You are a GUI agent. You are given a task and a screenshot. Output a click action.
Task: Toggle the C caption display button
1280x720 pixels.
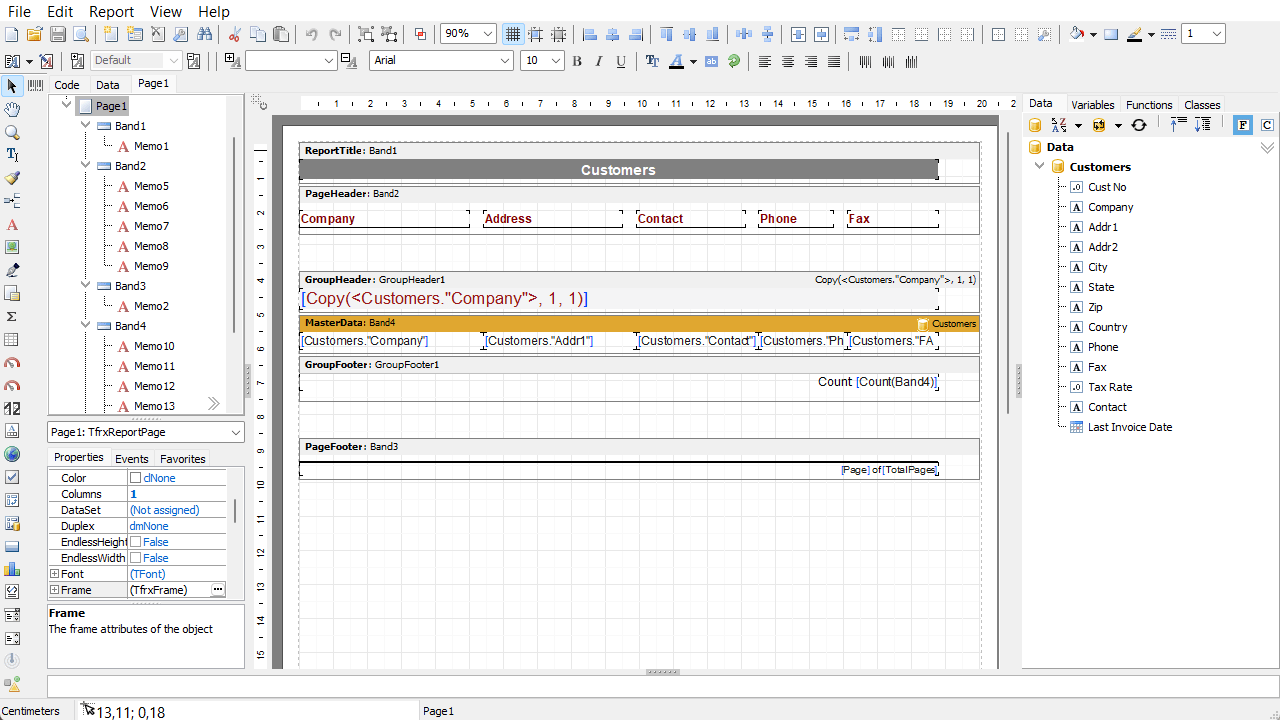click(1267, 125)
